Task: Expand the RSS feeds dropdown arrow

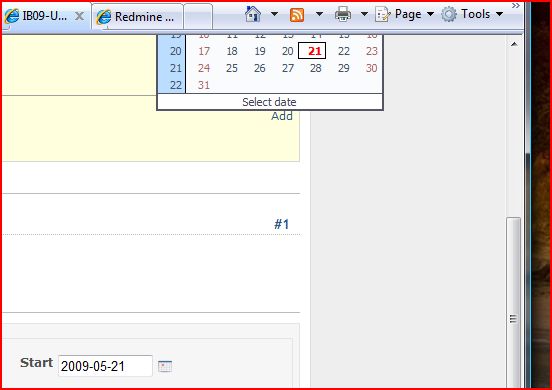Action: (319, 14)
